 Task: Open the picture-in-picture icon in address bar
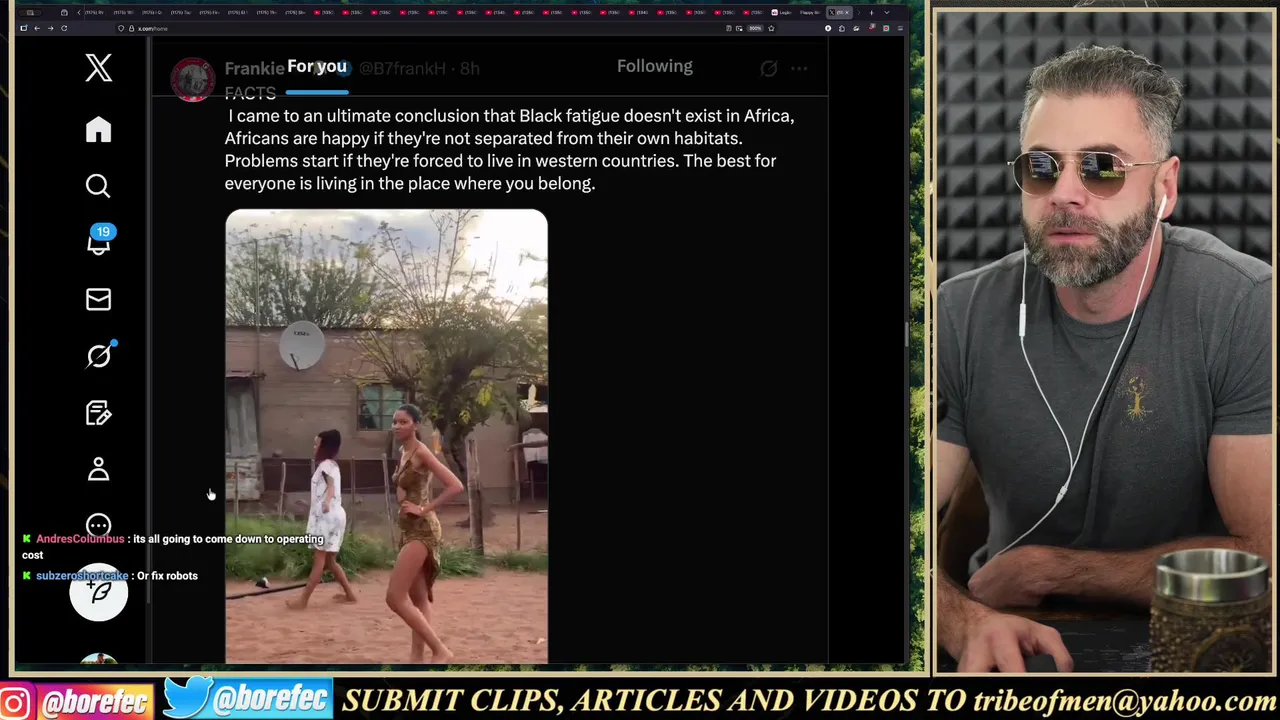pos(739,28)
